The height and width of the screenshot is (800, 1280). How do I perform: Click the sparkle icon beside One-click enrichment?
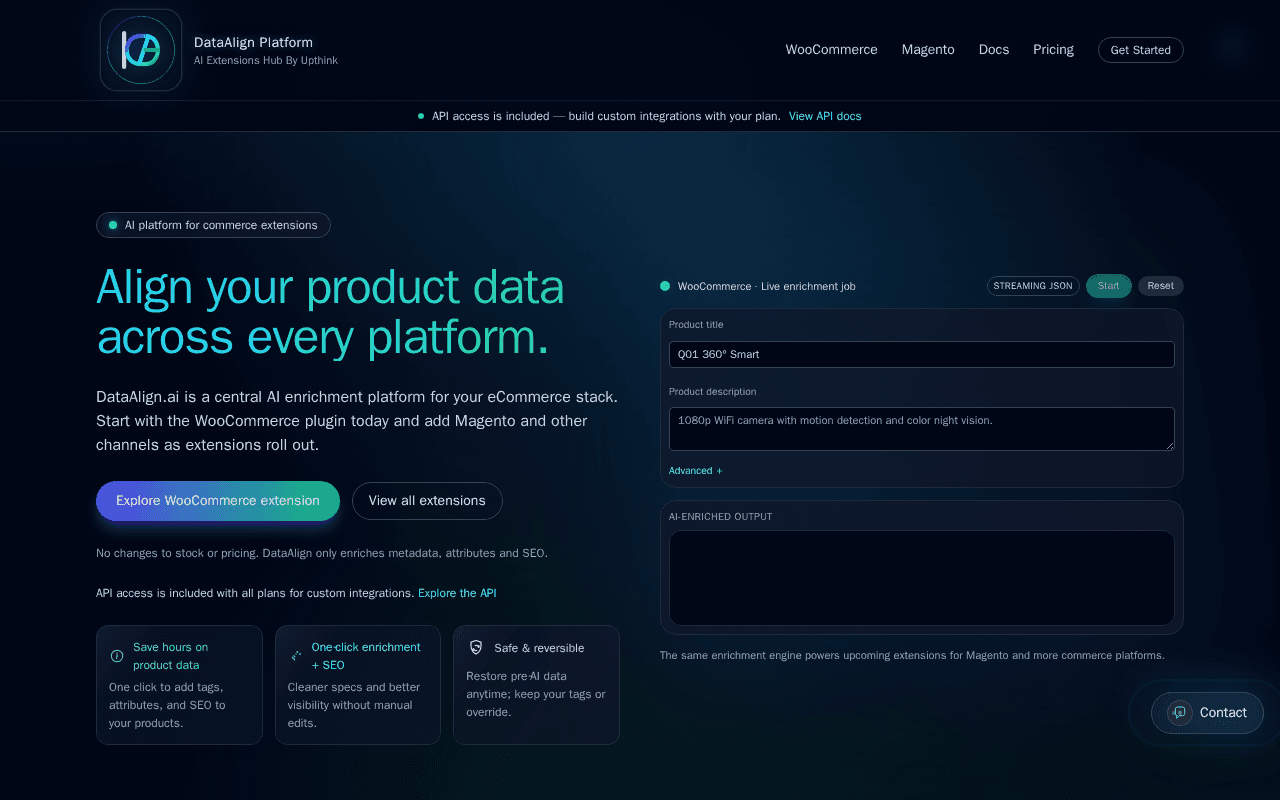pos(296,656)
